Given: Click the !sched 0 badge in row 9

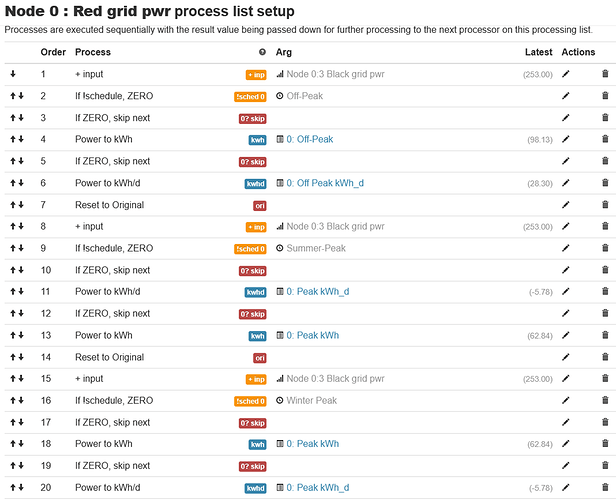Looking at the screenshot, I should click(x=250, y=249).
